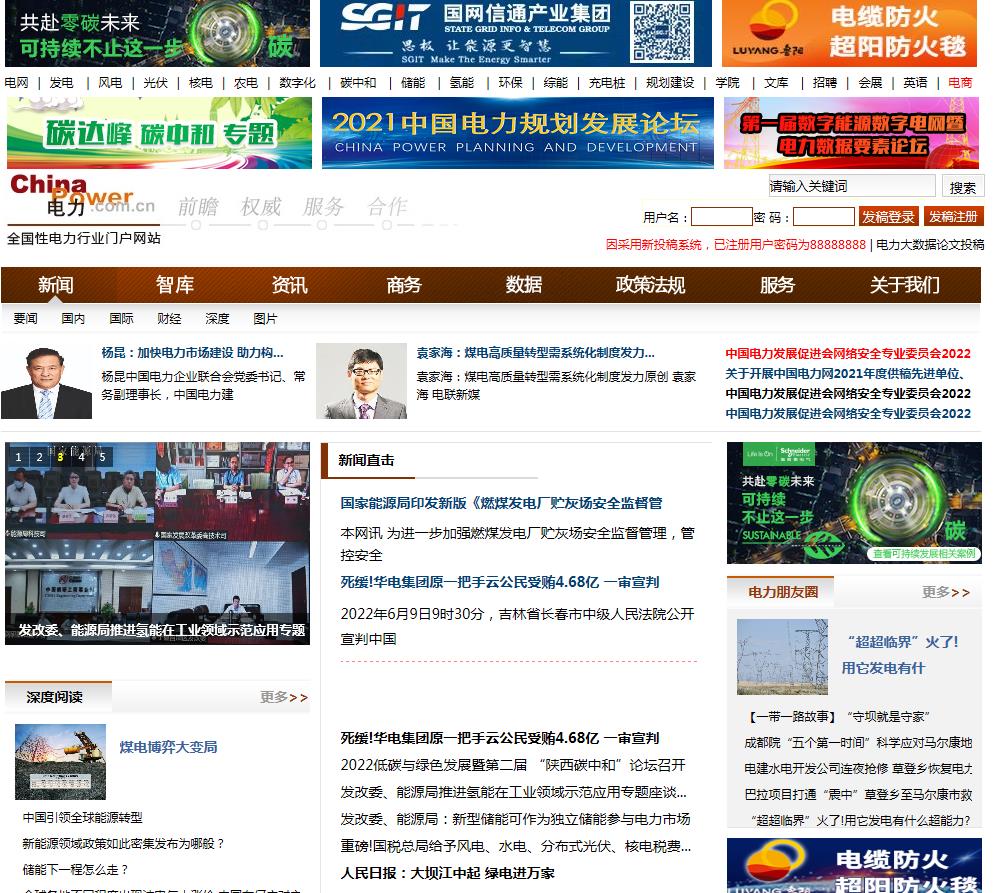The height and width of the screenshot is (893, 997).
Task: Go to the 风电 section
Action: tap(110, 83)
